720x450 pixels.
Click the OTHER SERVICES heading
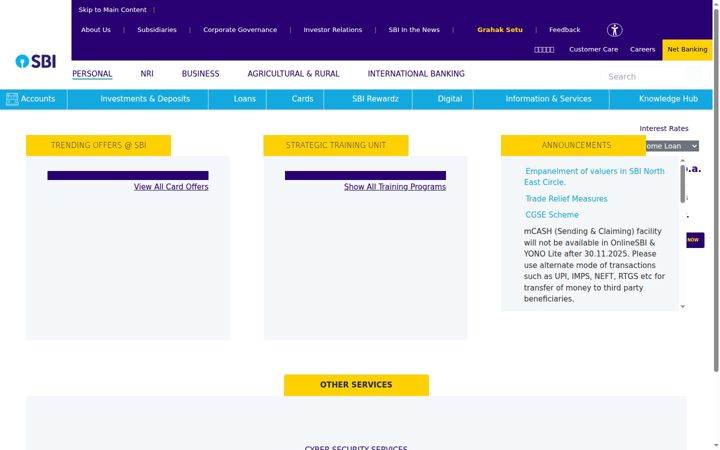[356, 385]
